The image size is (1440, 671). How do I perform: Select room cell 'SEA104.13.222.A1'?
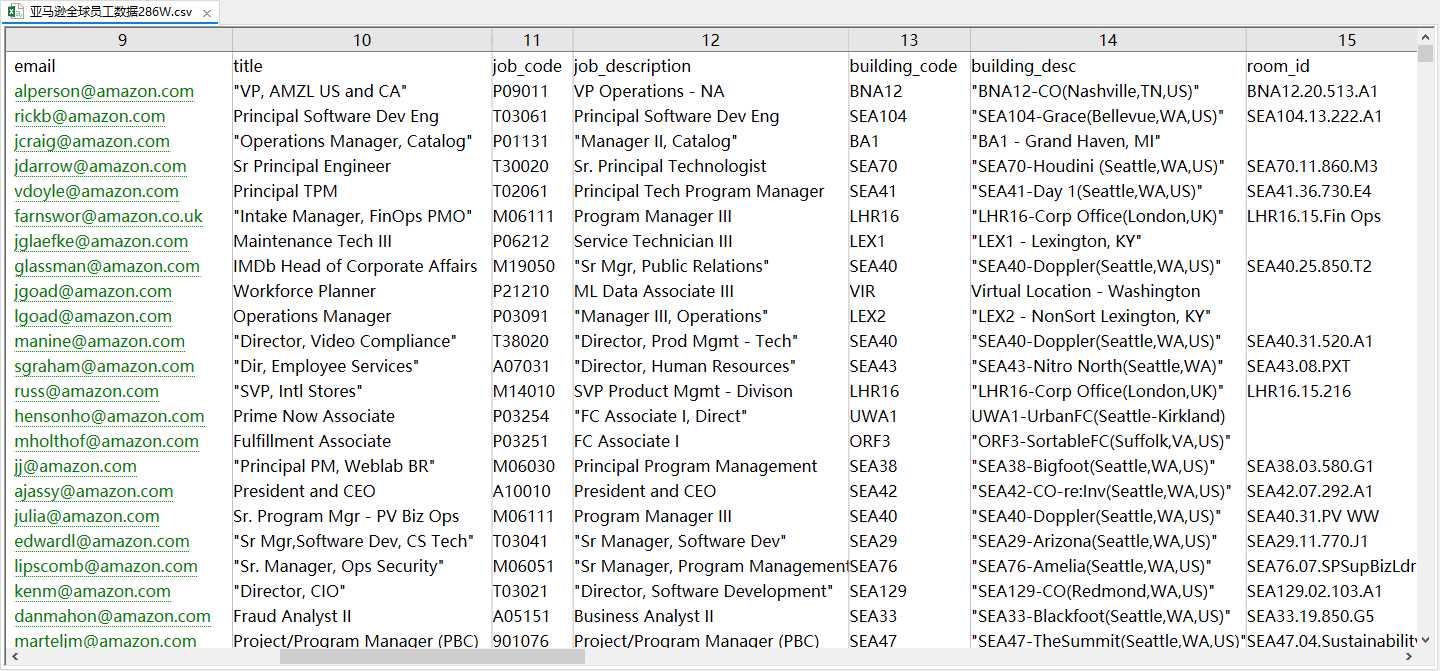(1332, 116)
